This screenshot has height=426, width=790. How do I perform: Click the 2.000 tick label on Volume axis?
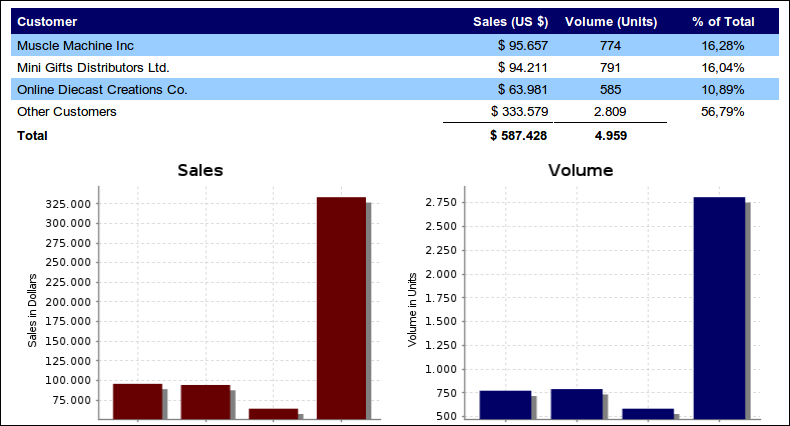(x=441, y=274)
